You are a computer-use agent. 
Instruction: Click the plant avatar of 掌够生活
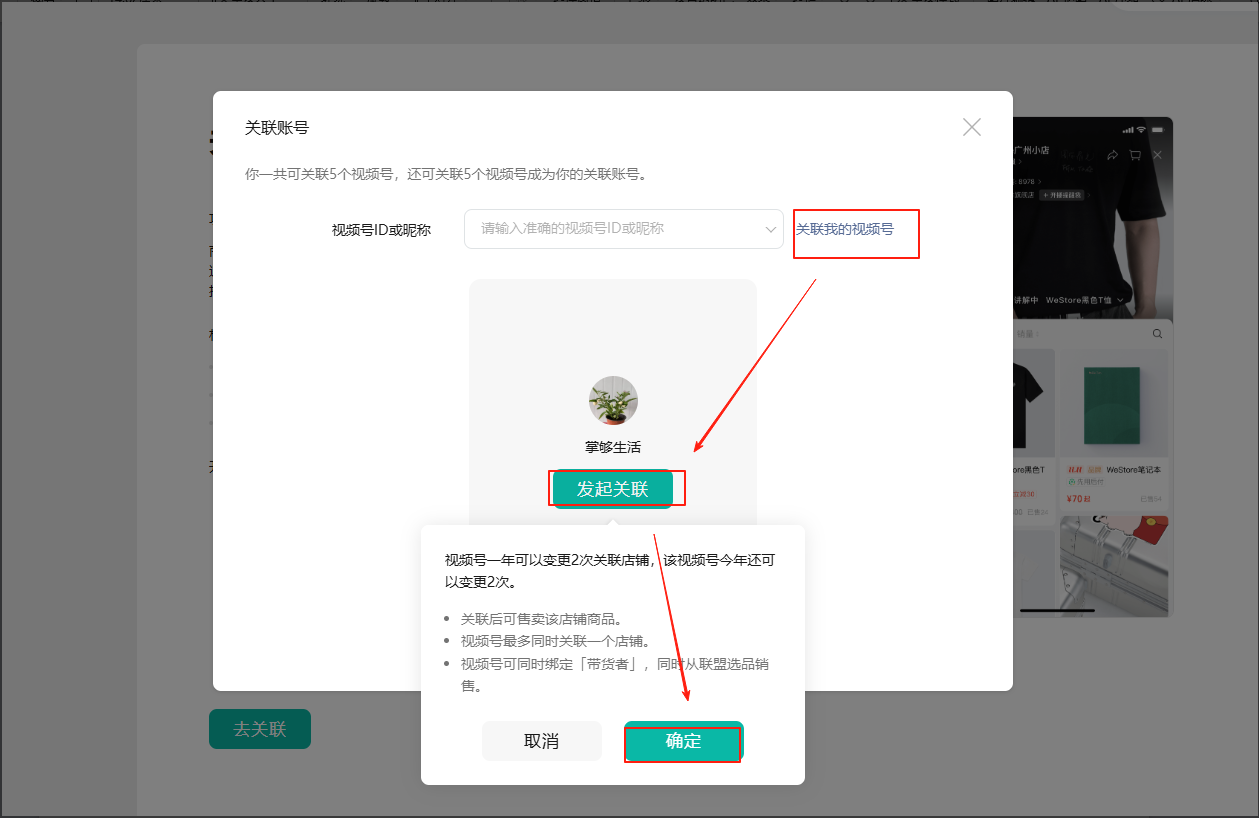coord(613,401)
